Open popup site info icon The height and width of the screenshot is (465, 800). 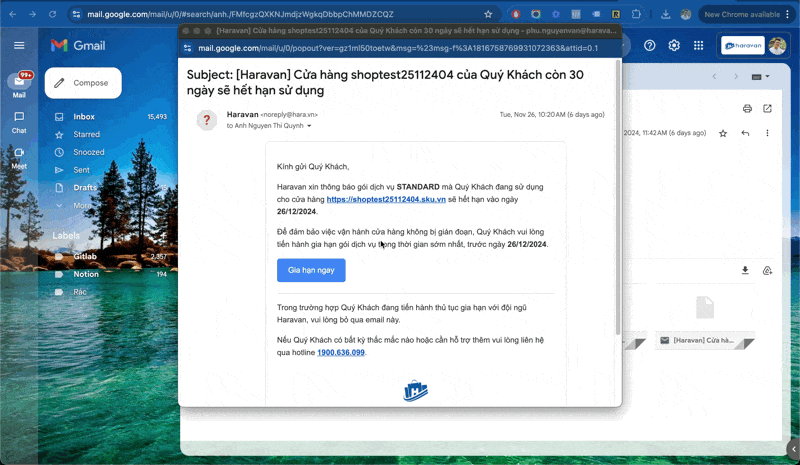click(x=188, y=48)
